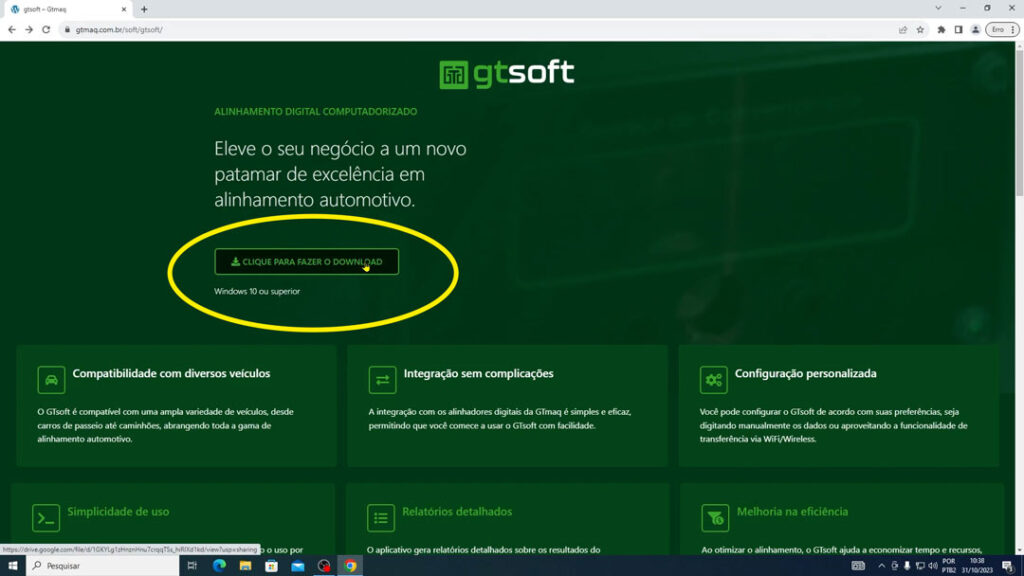Open the volume control in system tray
The height and width of the screenshot is (576, 1024).
(933, 566)
